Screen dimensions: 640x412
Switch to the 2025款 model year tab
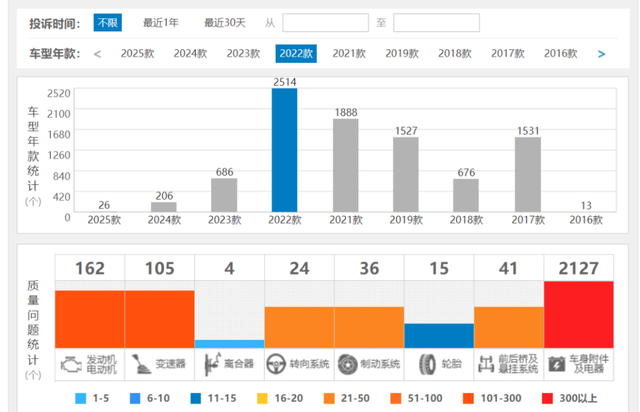[x=137, y=54]
